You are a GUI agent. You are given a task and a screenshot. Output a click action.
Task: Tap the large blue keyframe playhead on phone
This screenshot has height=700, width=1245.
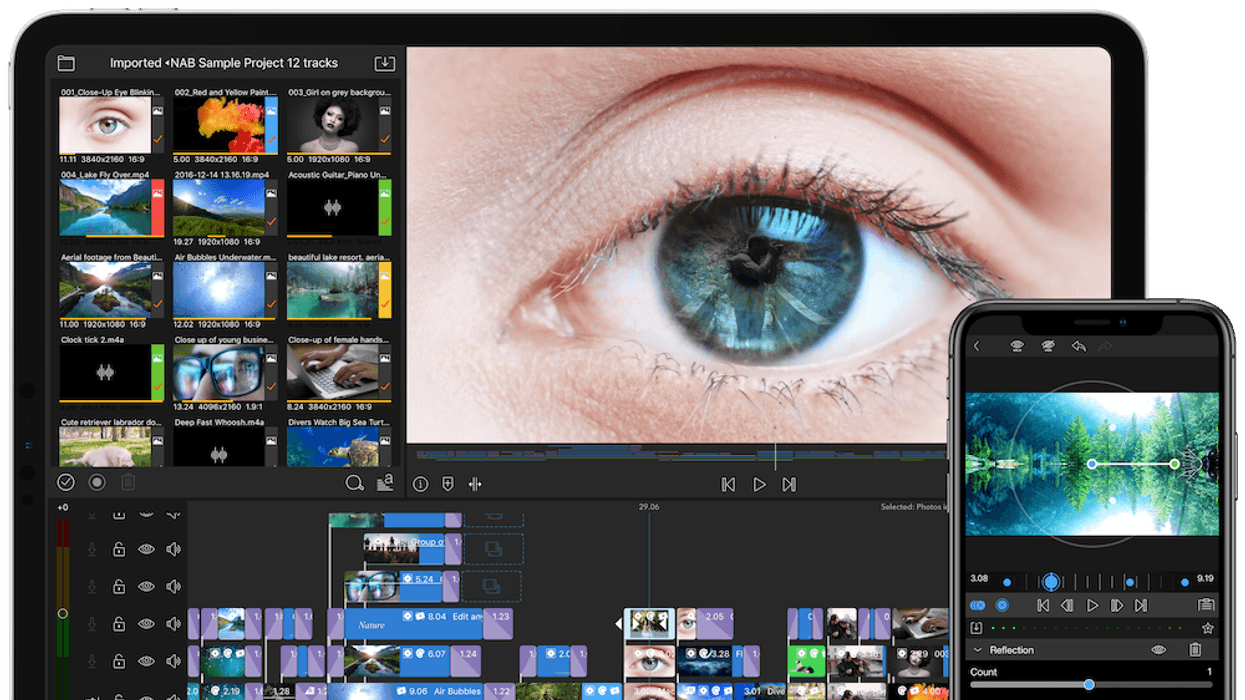click(1051, 581)
